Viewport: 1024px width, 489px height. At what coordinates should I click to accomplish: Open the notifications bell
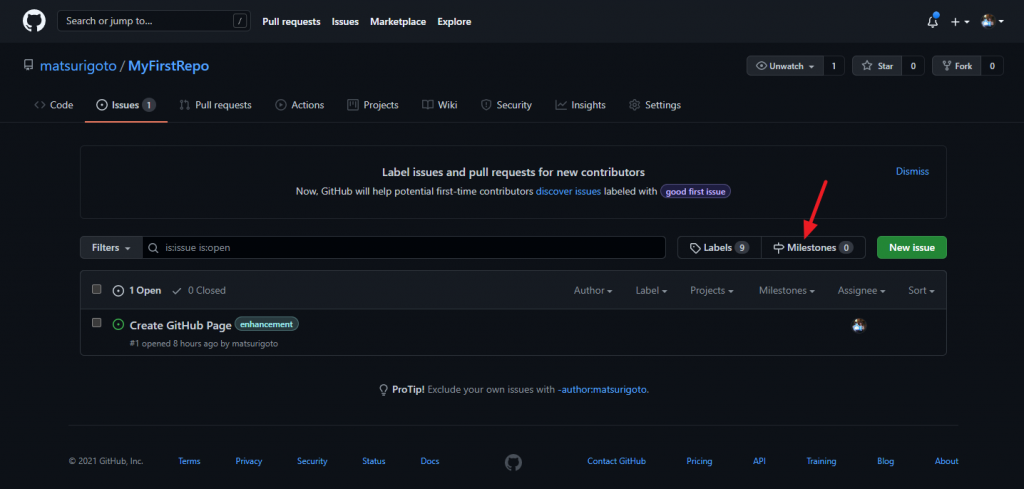pos(933,22)
